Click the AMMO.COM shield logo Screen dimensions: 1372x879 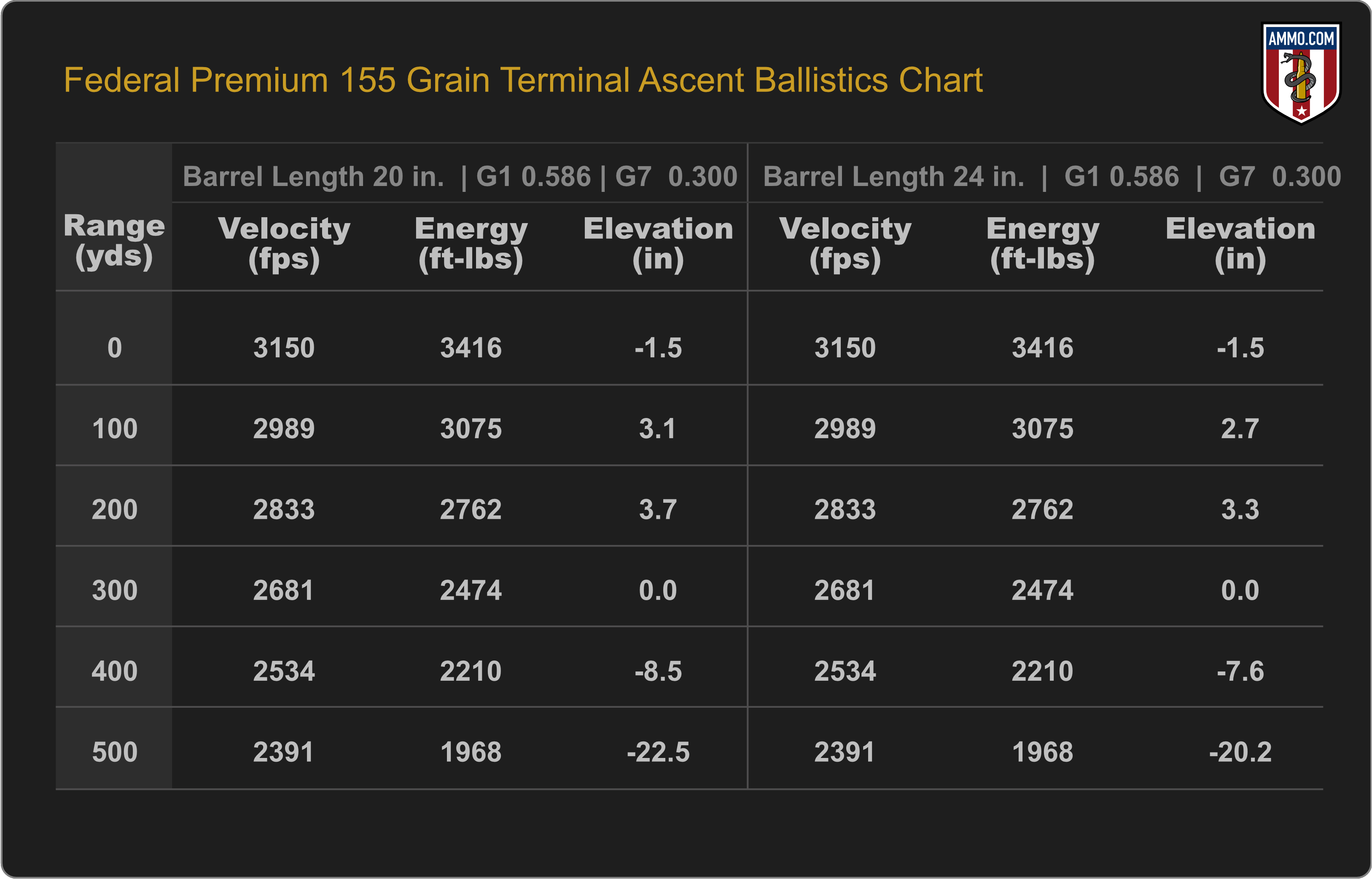[x=1301, y=73]
